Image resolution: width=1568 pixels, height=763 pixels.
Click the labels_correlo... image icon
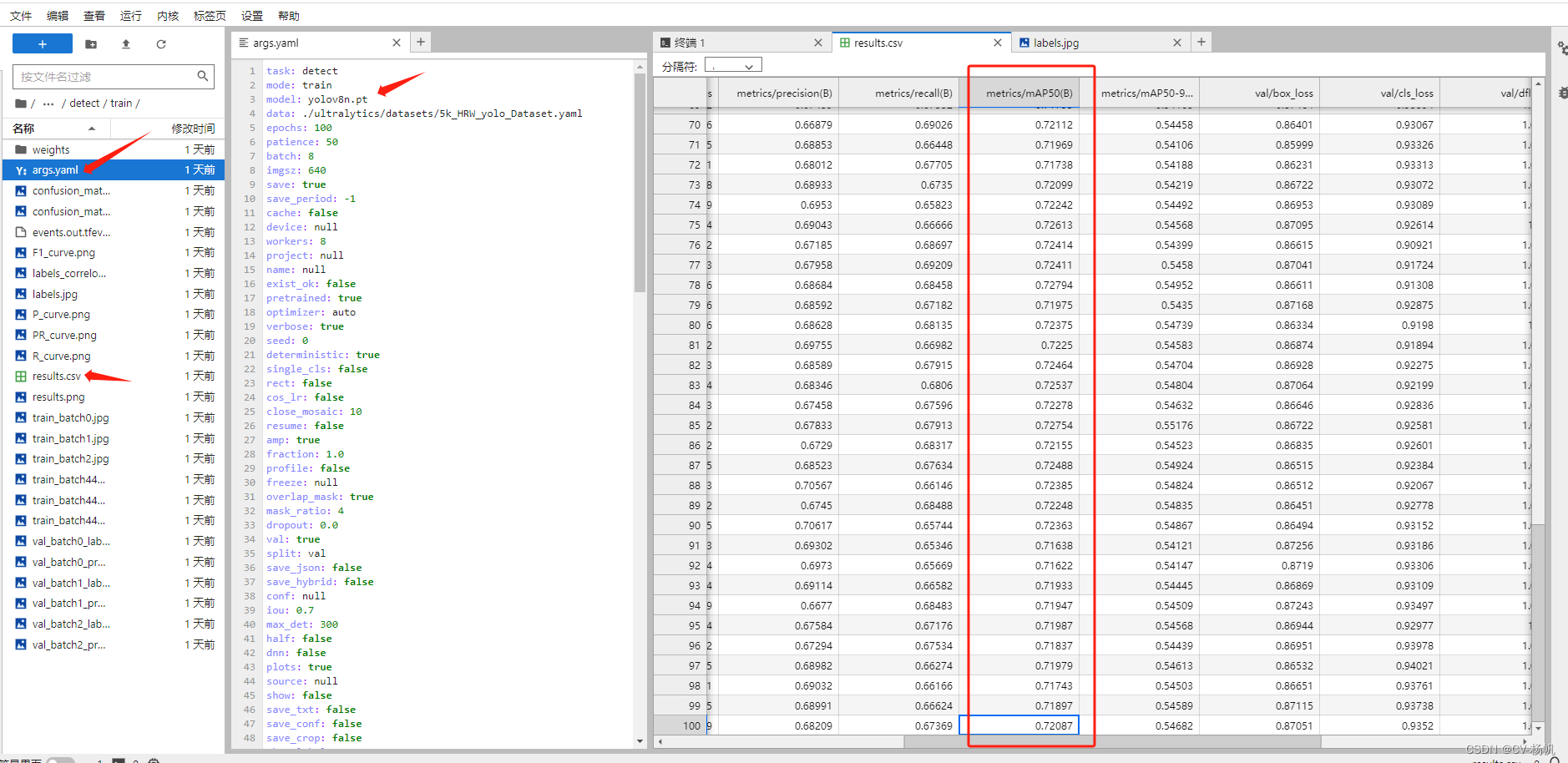click(x=21, y=273)
